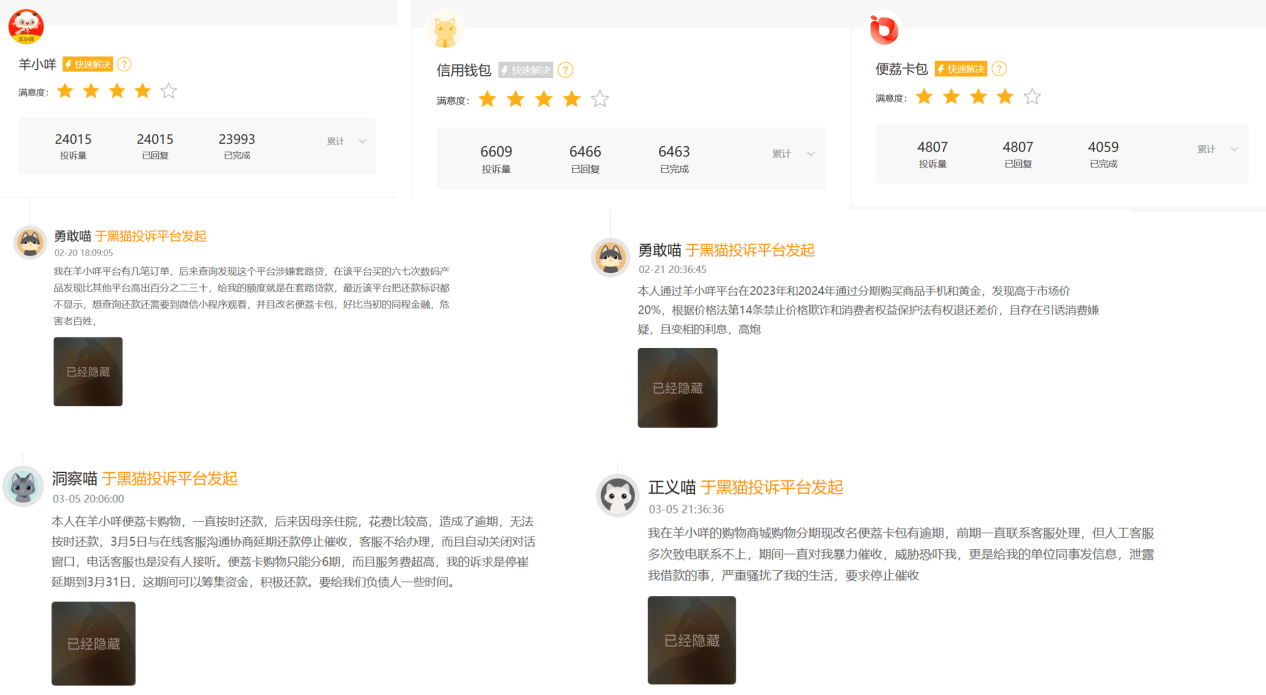
Task: View the 已经隐藏 image under 正义喵's complaint
Action: click(x=692, y=640)
